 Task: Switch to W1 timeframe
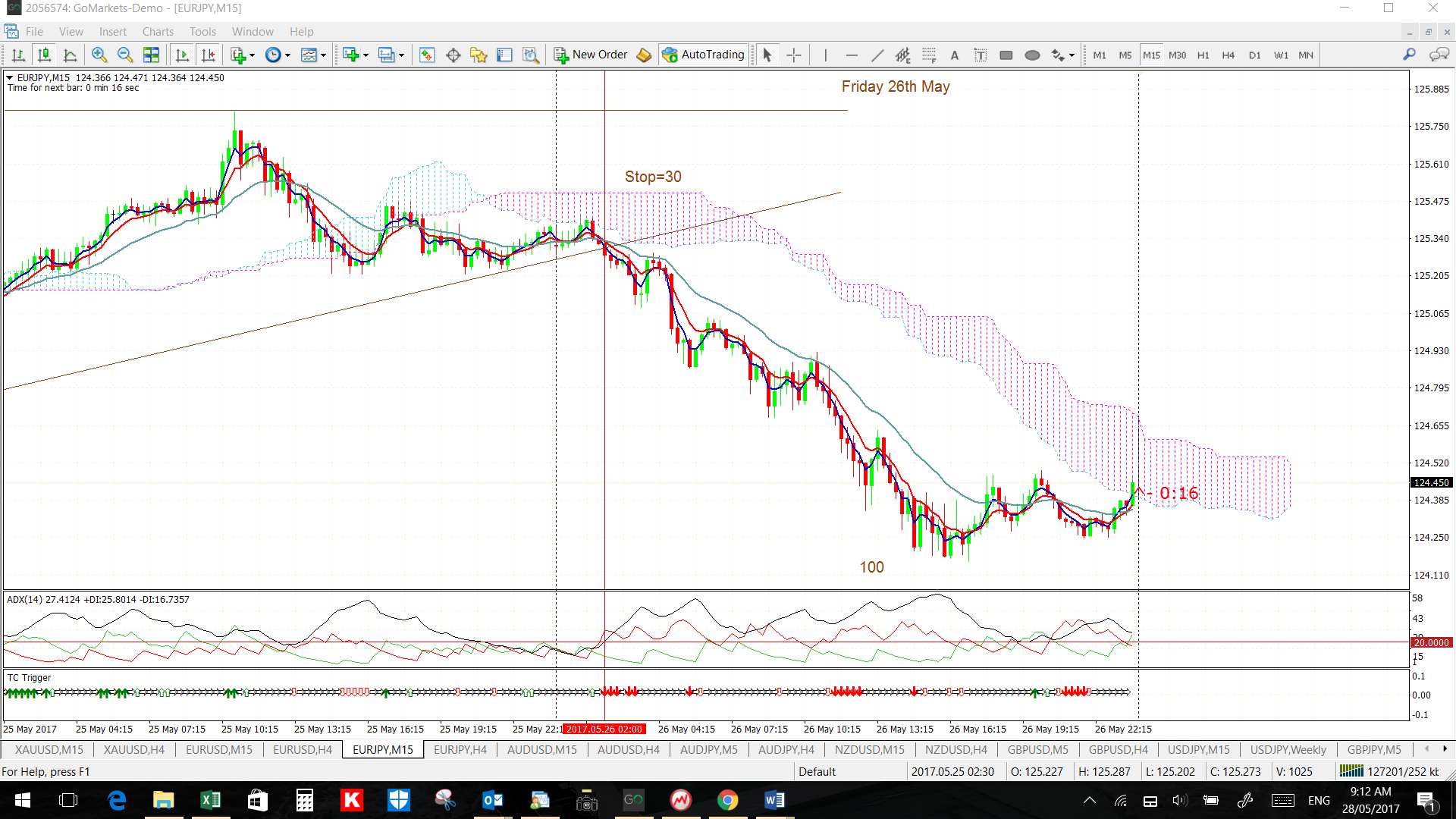click(1281, 55)
